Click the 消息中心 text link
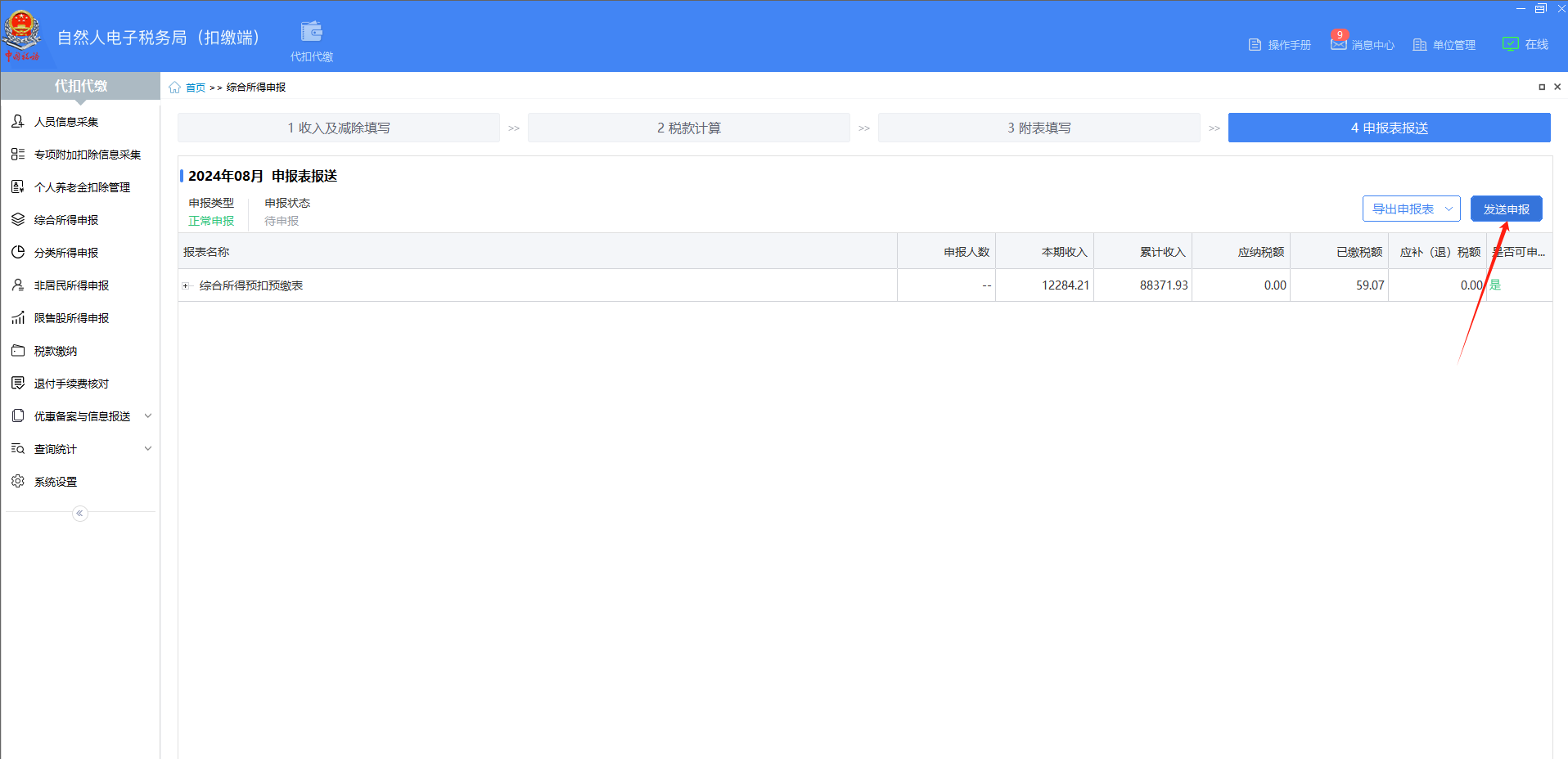The height and width of the screenshot is (759, 1568). tap(1373, 45)
